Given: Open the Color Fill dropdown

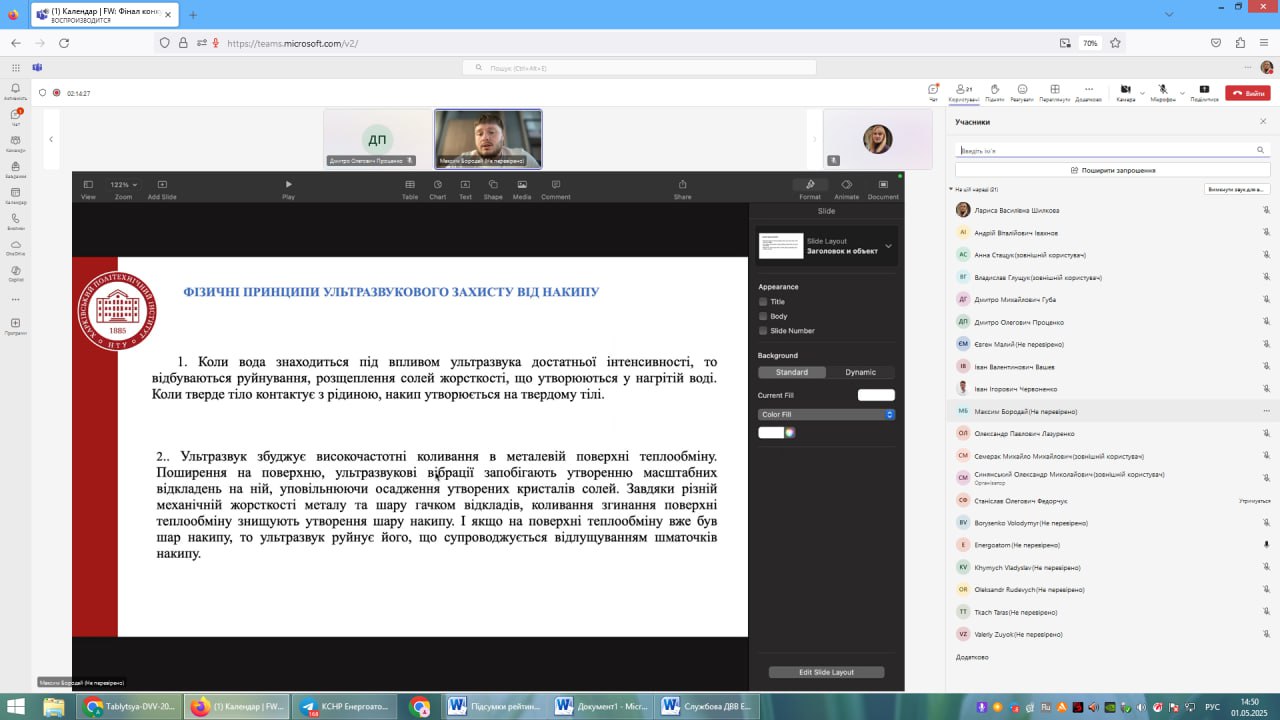Looking at the screenshot, I should pyautogui.click(x=826, y=414).
